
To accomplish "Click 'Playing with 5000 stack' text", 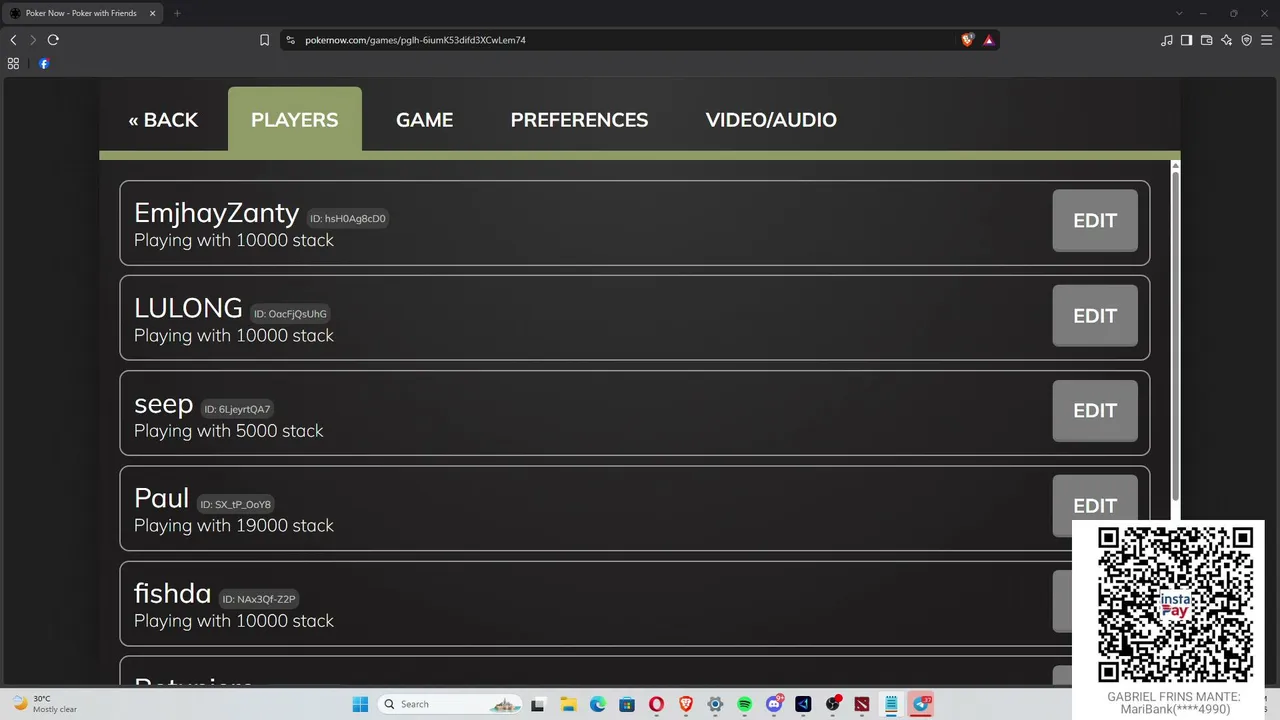I will tap(229, 431).
